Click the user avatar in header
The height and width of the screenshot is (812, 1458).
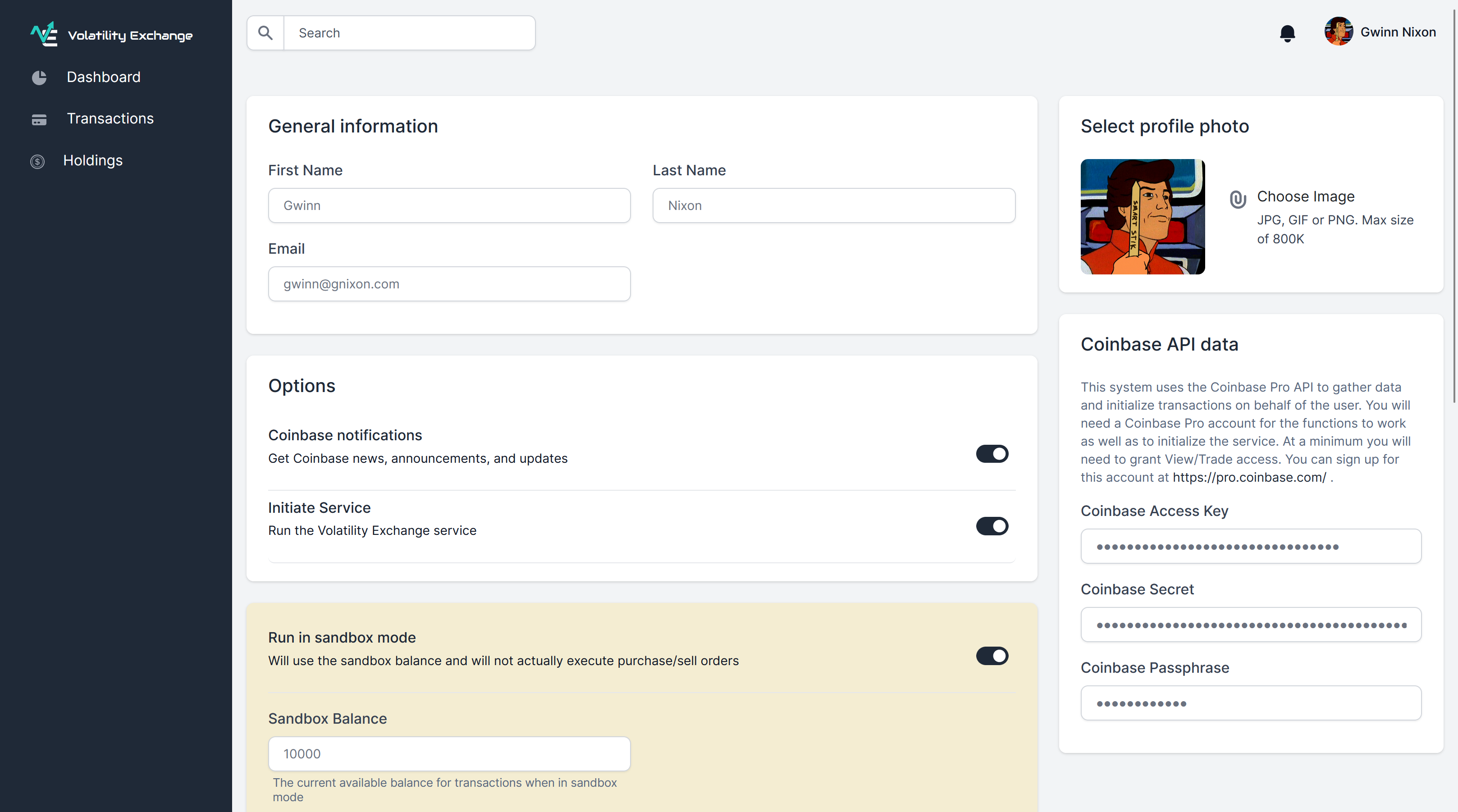pos(1339,31)
